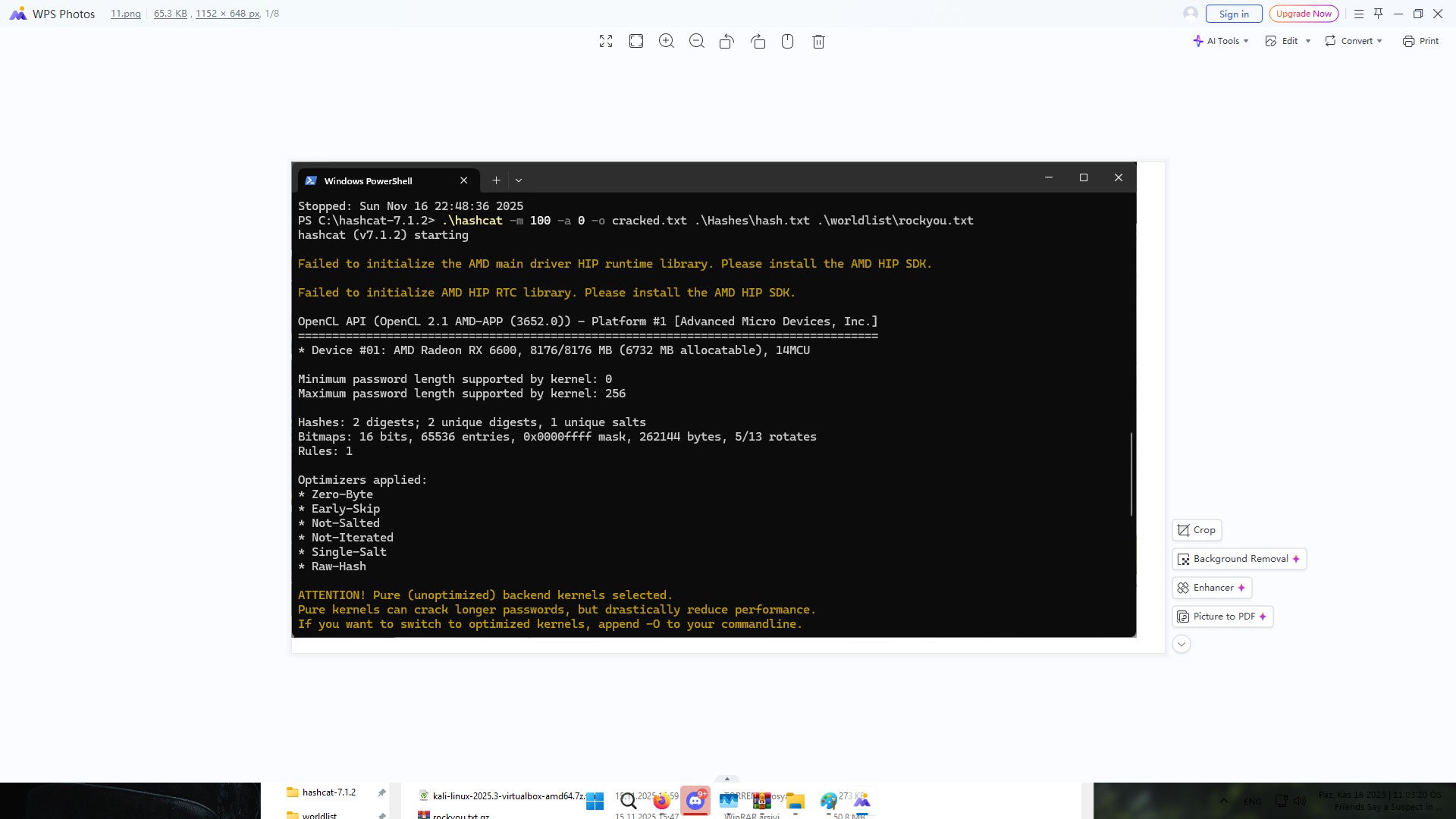Screen dimensions: 1456x819
Task: Zoom in on the photo
Action: (x=667, y=42)
